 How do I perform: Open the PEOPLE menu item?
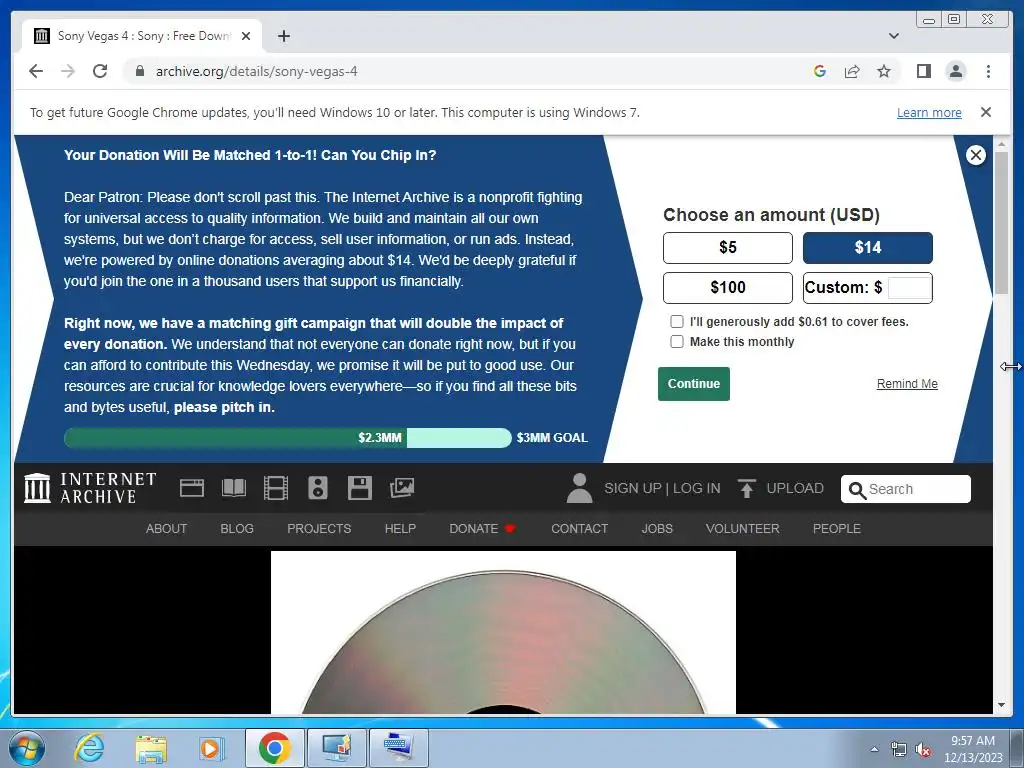pos(837,528)
